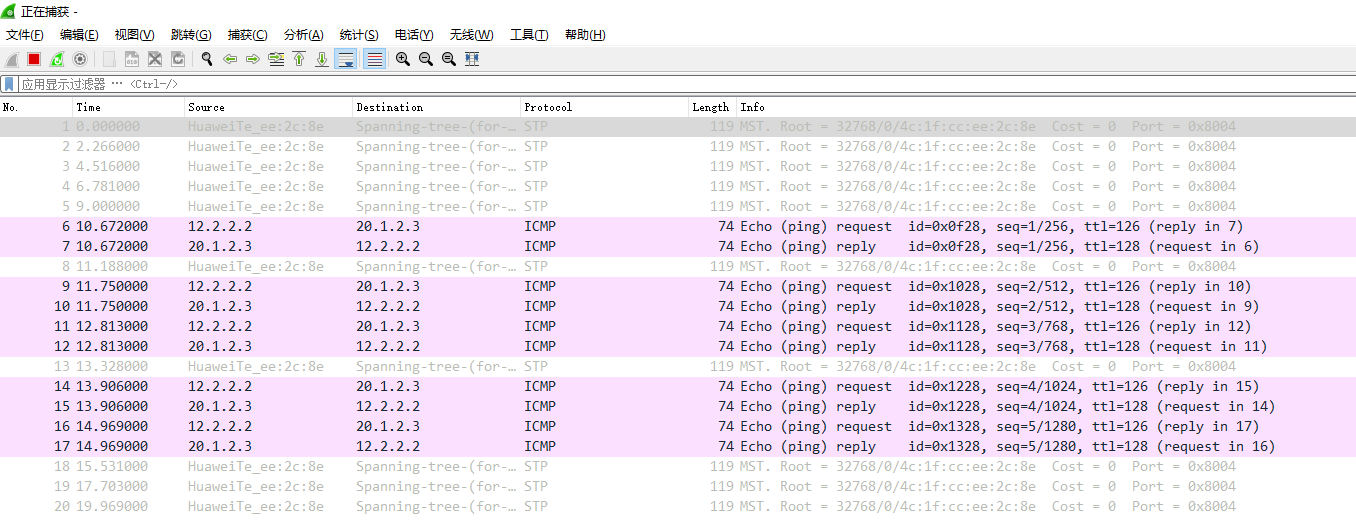Reset text to normal size
The height and width of the screenshot is (520, 1356).
(449, 59)
